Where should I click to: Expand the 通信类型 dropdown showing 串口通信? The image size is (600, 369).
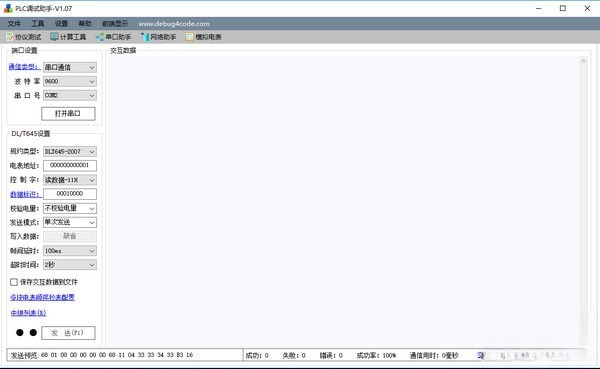point(70,67)
